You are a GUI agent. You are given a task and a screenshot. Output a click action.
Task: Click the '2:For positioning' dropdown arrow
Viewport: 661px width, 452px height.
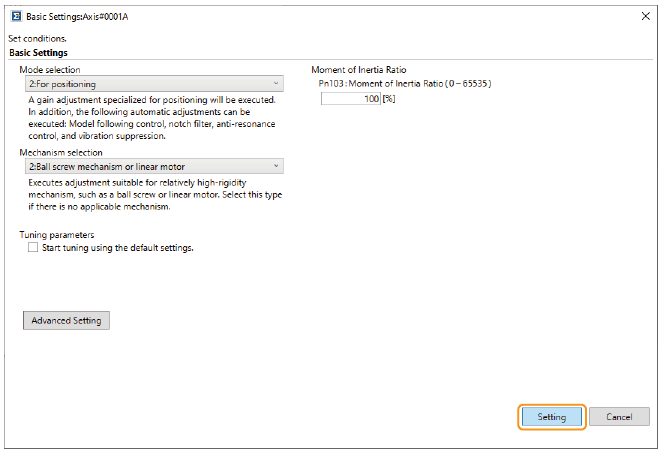coord(277,85)
